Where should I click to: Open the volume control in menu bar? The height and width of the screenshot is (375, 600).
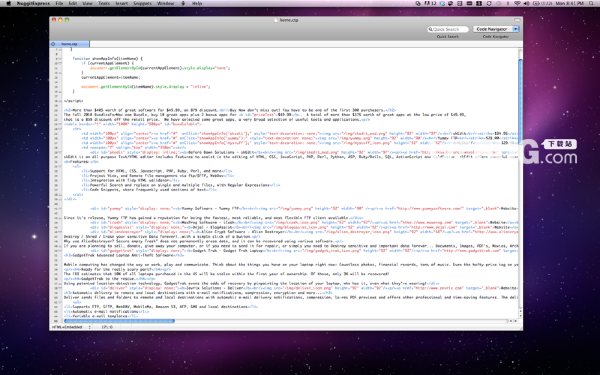click(x=527, y=3)
